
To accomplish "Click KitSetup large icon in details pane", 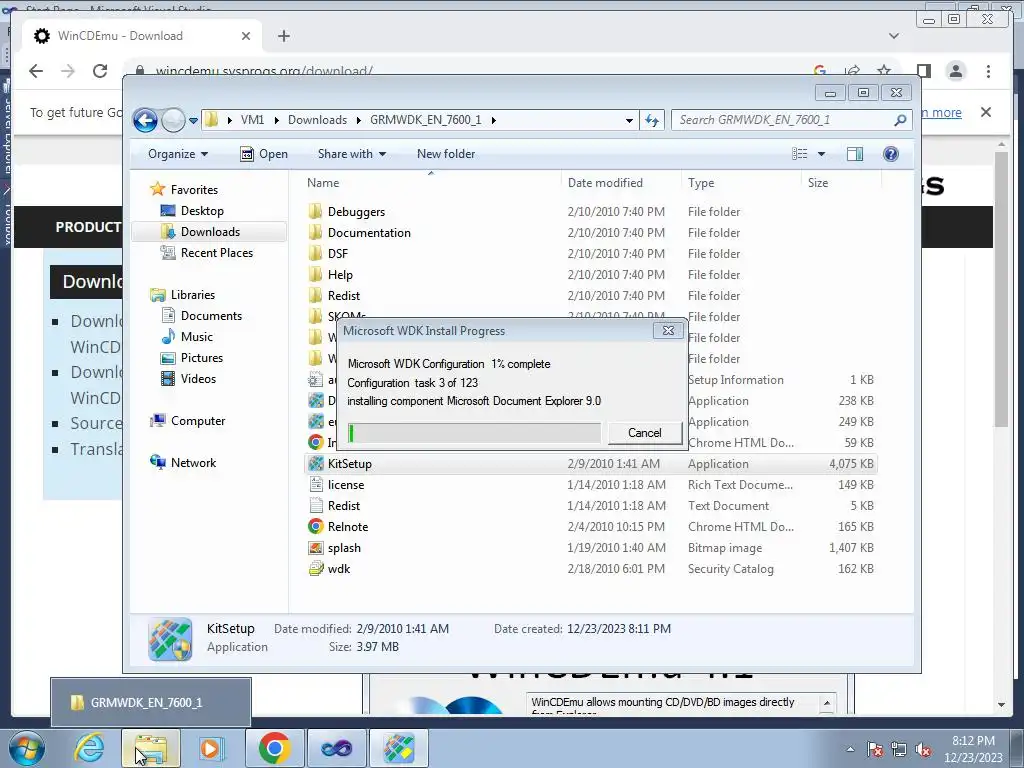I will click(x=170, y=639).
